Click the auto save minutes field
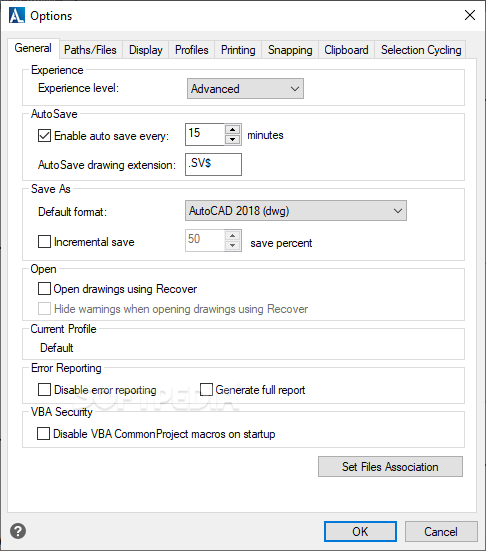 pos(205,134)
